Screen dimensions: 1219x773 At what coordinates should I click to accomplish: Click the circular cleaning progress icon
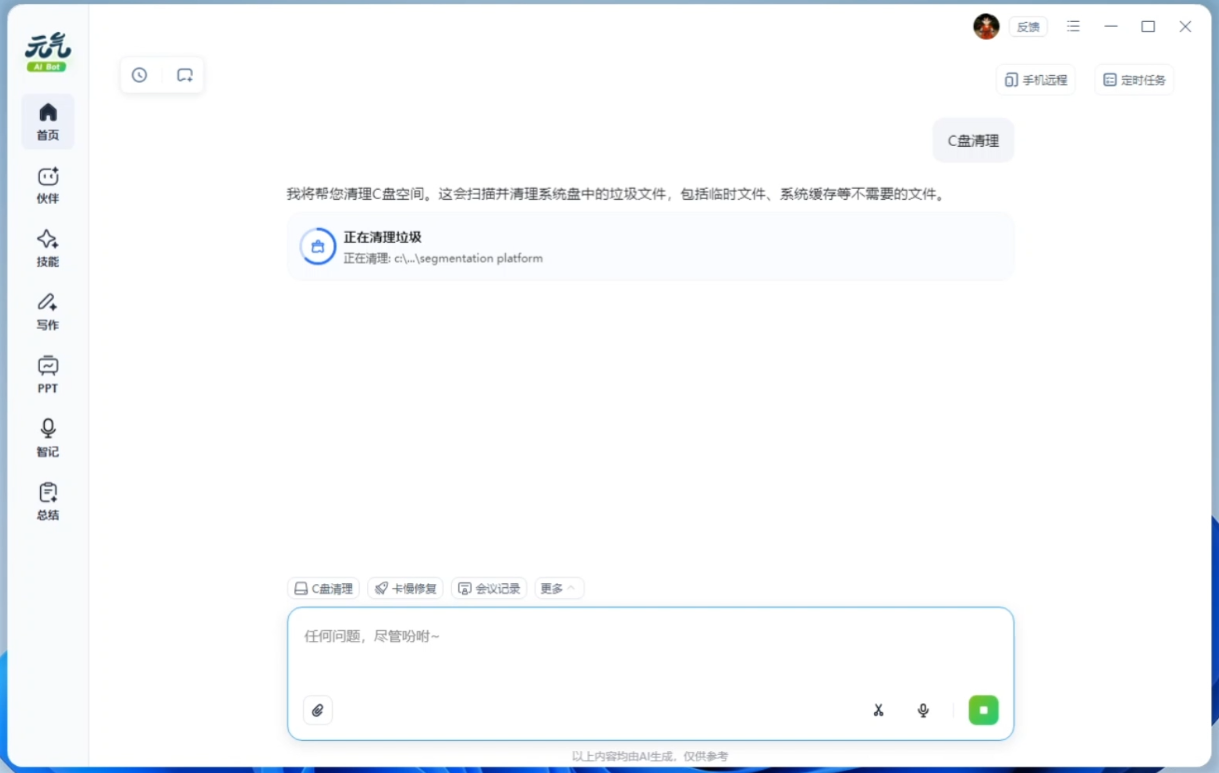(x=318, y=246)
